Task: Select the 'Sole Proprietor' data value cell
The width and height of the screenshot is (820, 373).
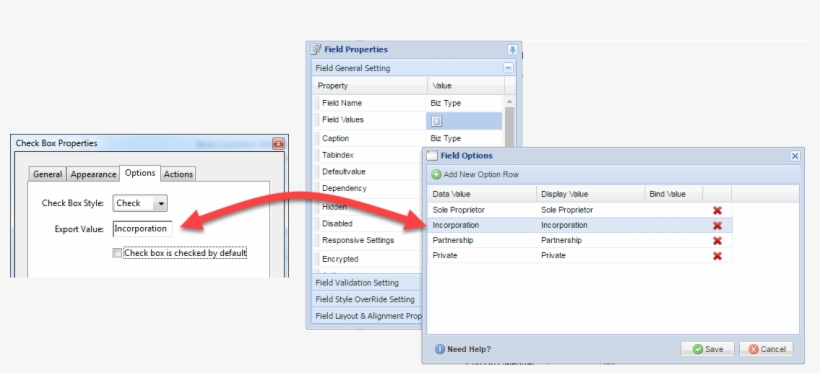Action: 482,210
